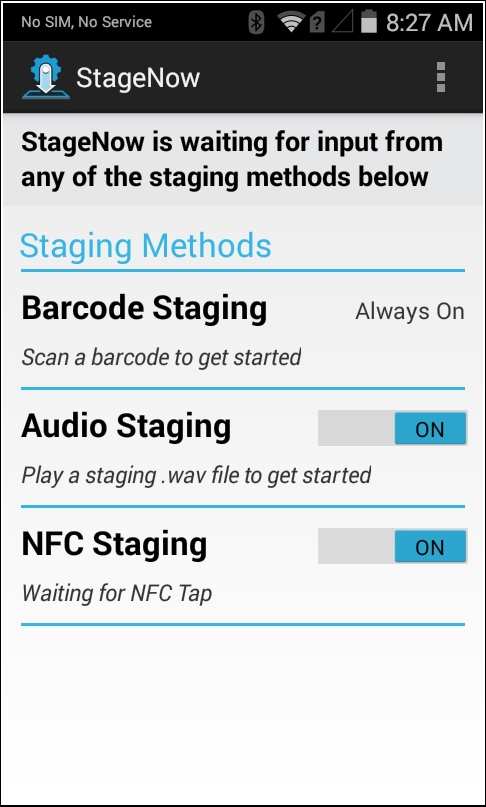
Task: Turn off the NFC Staging switch
Action: click(392, 546)
